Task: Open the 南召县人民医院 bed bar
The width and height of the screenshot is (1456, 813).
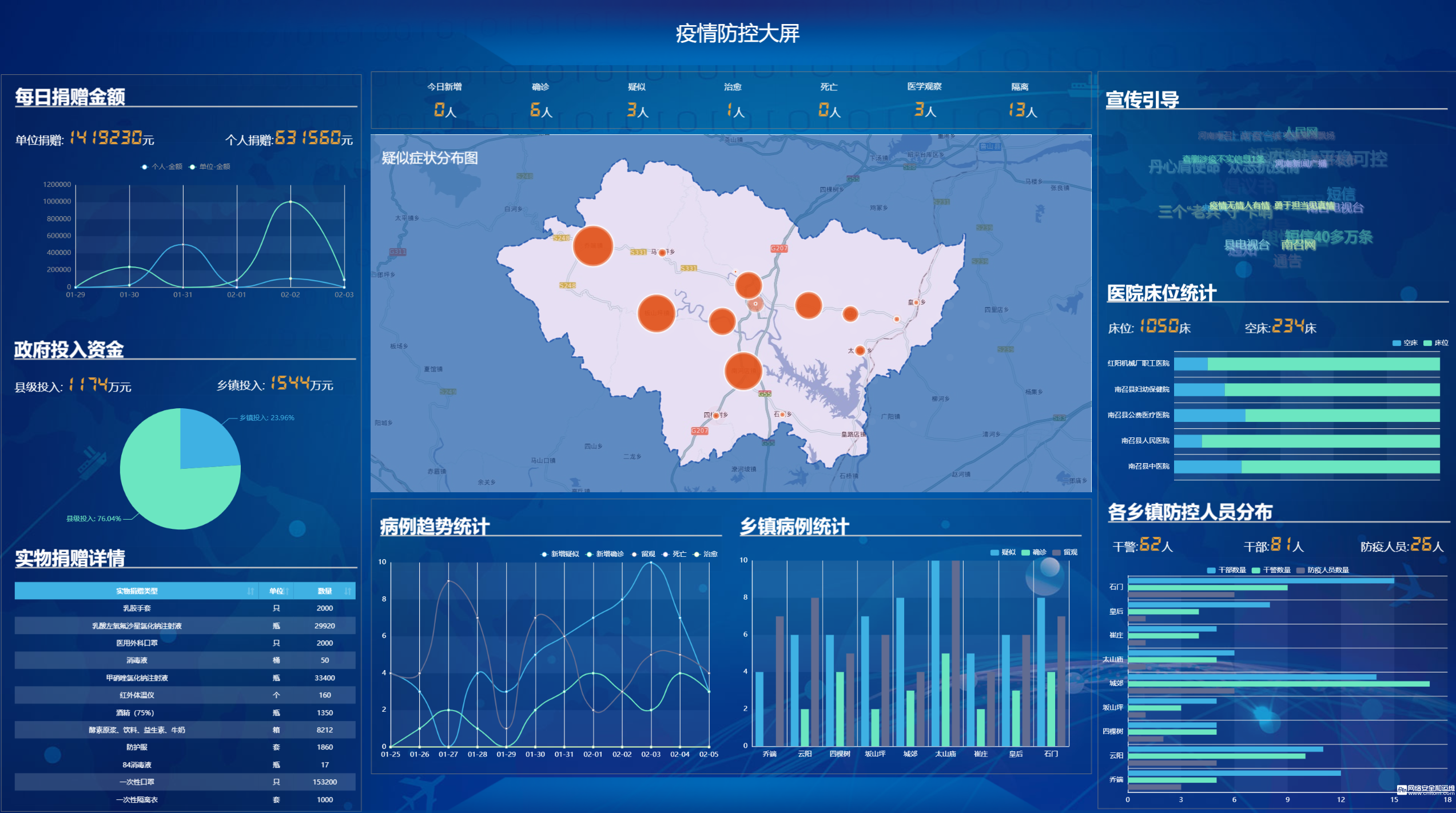Action: [1307, 441]
